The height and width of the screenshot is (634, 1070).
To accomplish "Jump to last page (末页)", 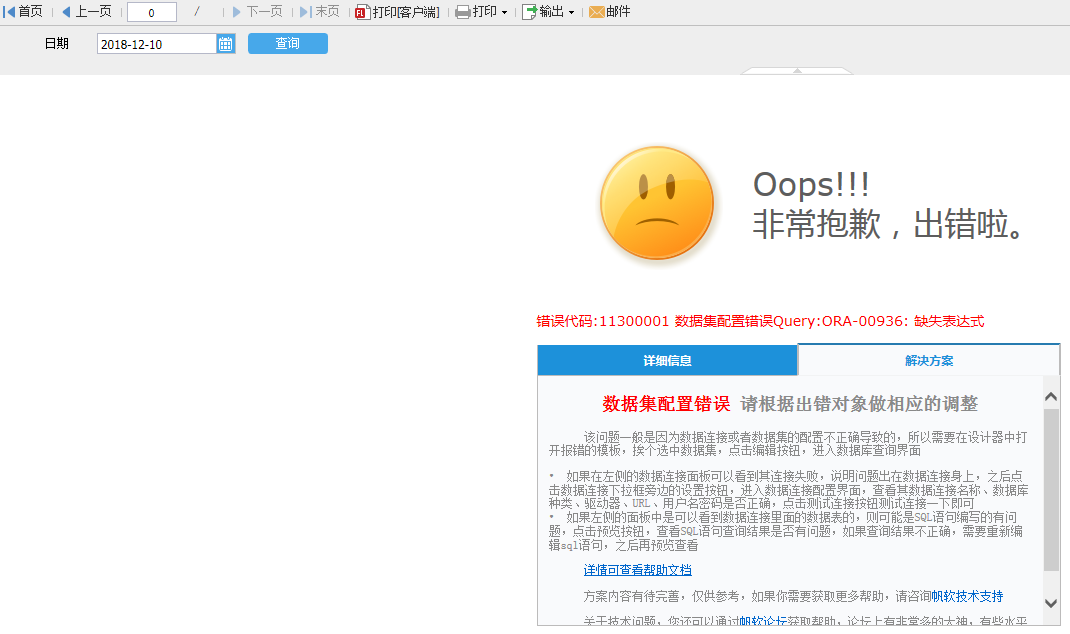I will [320, 12].
